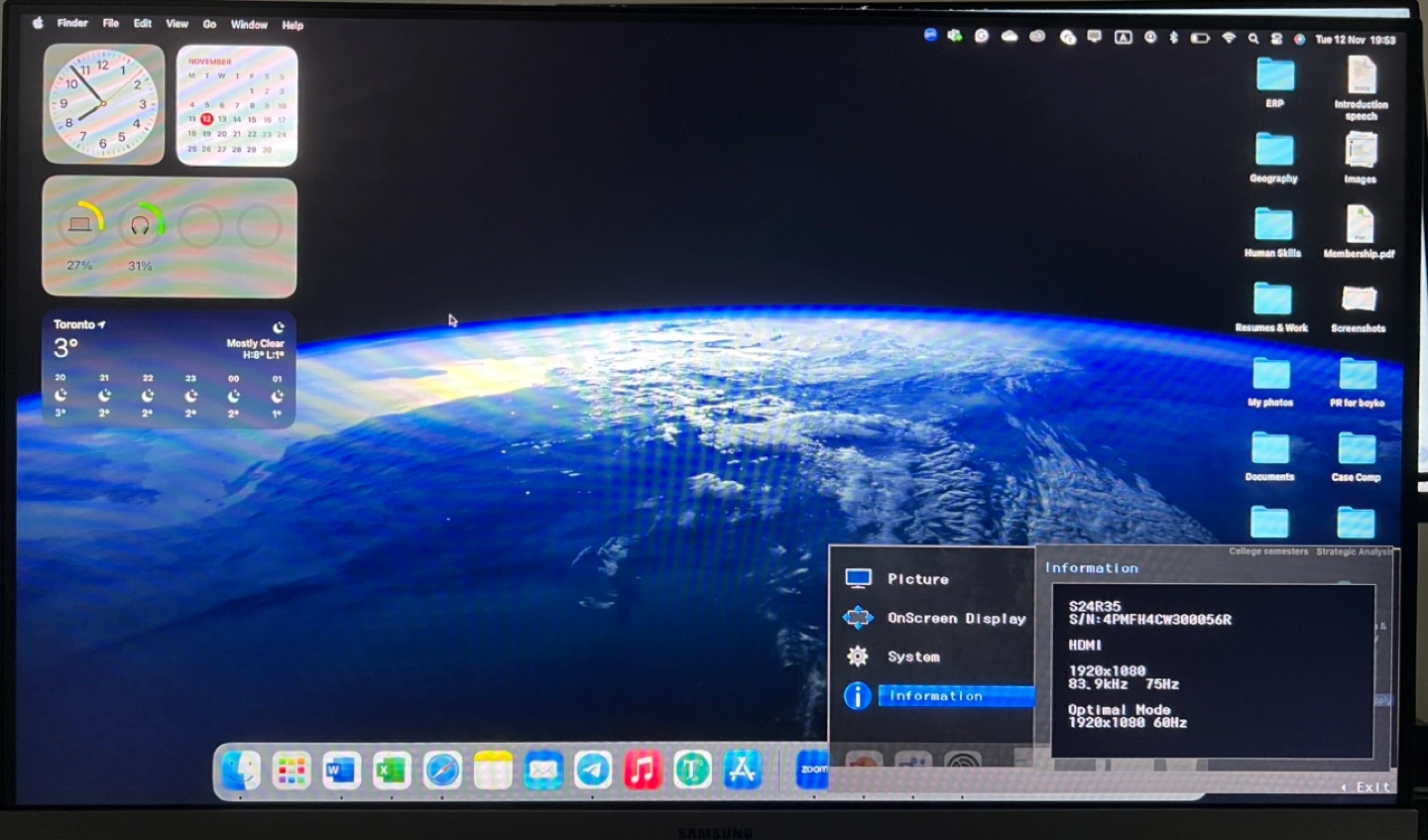The height and width of the screenshot is (840, 1428).
Task: Click the analog clock widget
Action: [x=103, y=104]
